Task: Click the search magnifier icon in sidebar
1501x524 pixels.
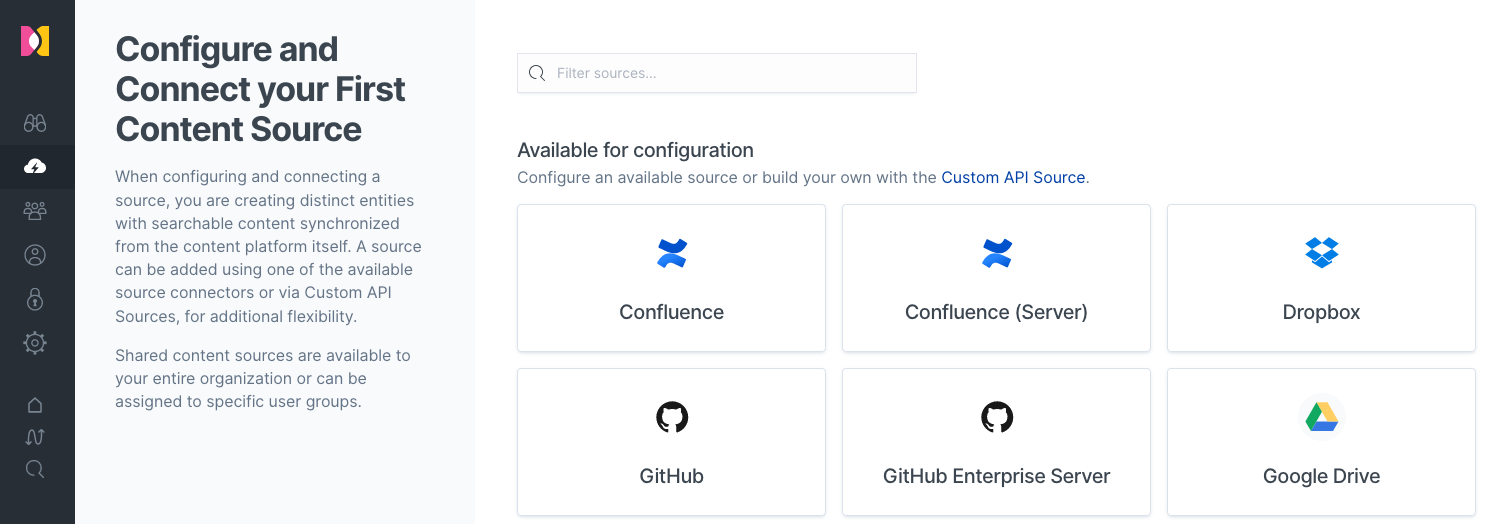Action: click(x=35, y=469)
